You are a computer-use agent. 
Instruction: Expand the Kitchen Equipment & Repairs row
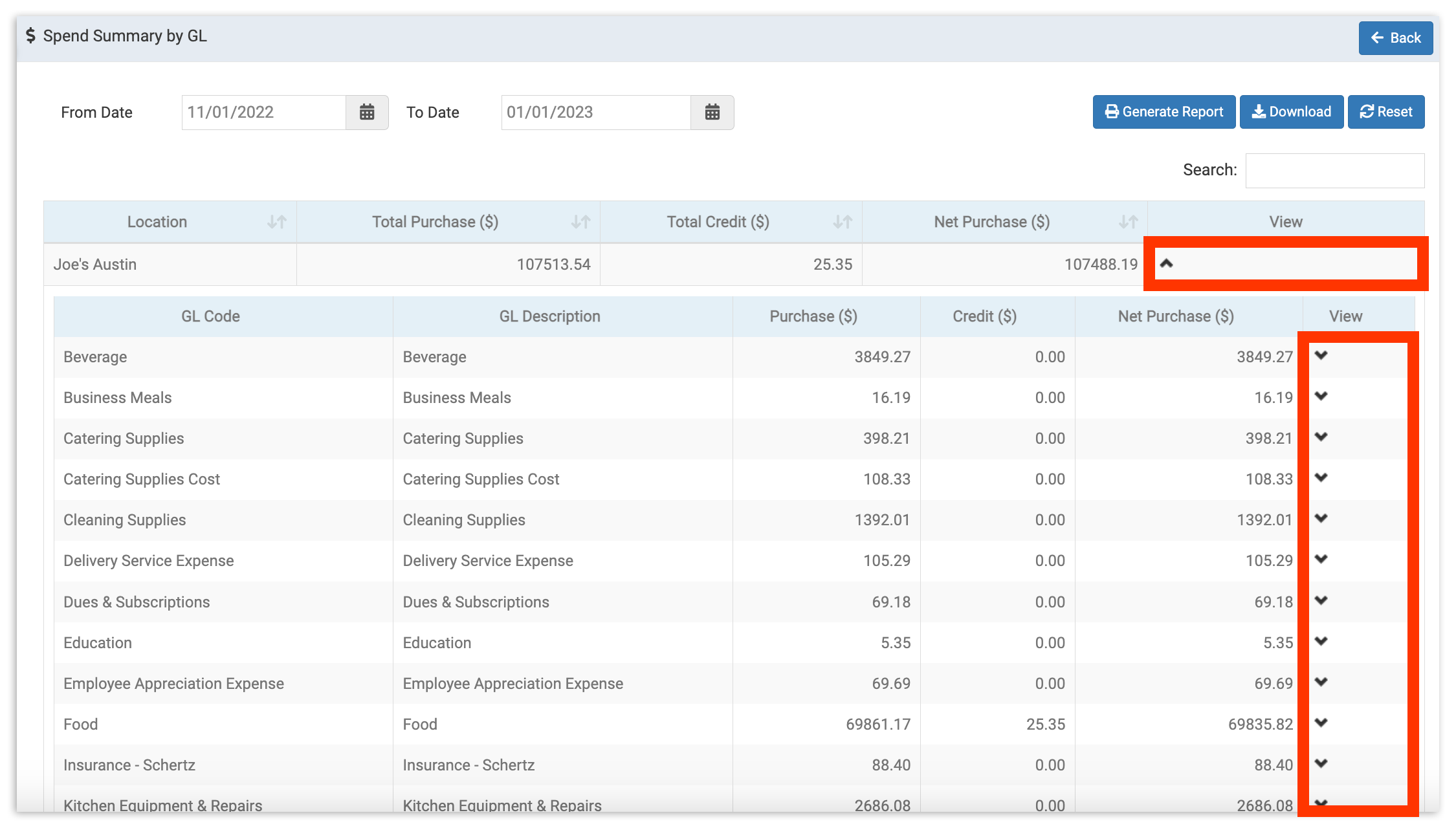pos(1320,804)
